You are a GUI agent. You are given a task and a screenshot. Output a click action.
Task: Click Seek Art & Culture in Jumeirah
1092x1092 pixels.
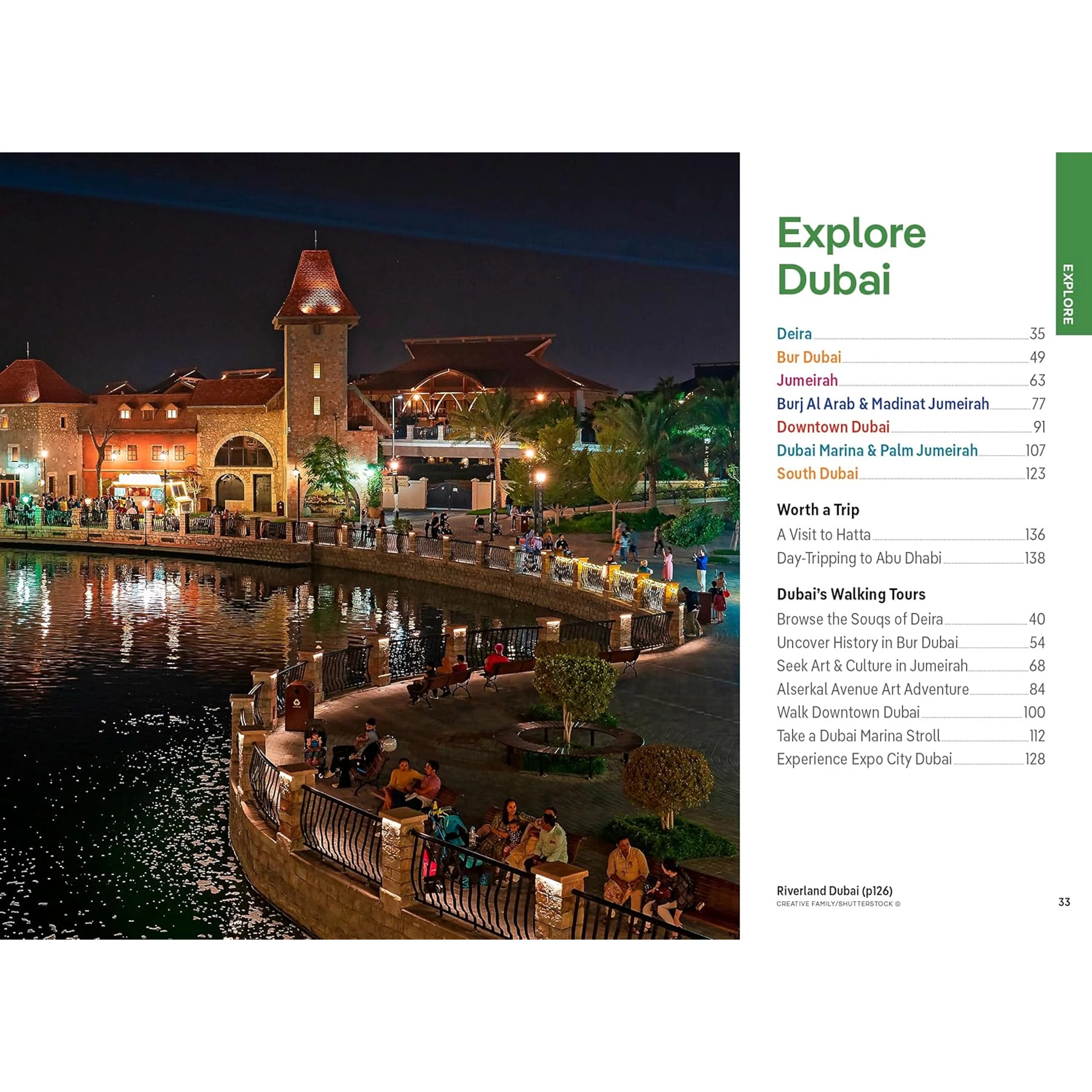pyautogui.click(x=872, y=666)
